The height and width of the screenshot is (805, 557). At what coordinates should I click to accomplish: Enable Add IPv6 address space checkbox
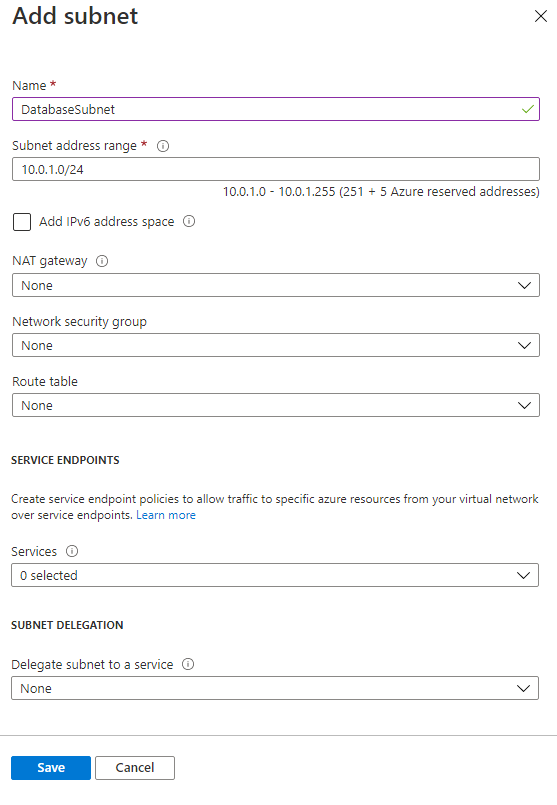point(22,222)
